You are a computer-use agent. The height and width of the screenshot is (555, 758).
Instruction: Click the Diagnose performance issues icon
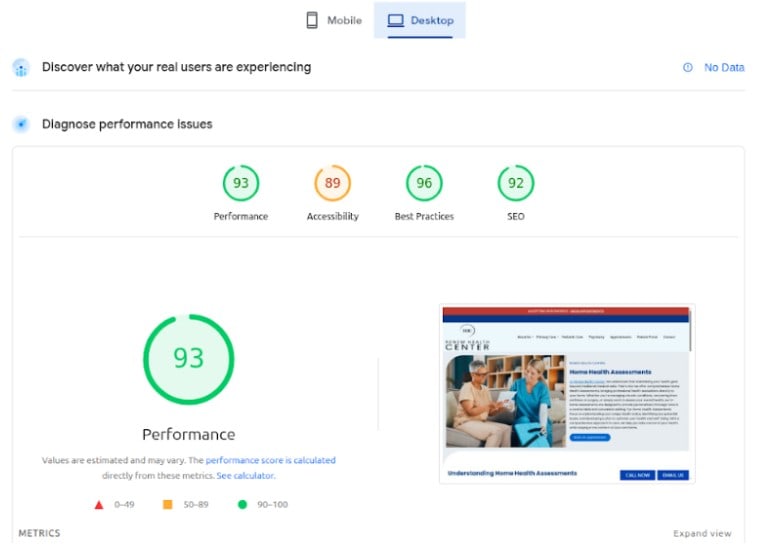click(21, 124)
